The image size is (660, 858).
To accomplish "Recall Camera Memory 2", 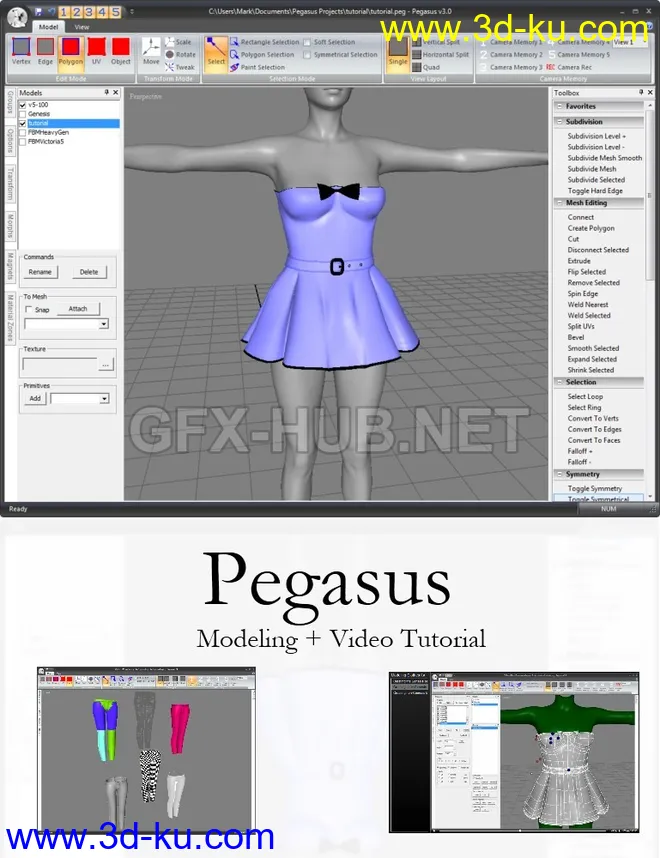I will click(511, 54).
